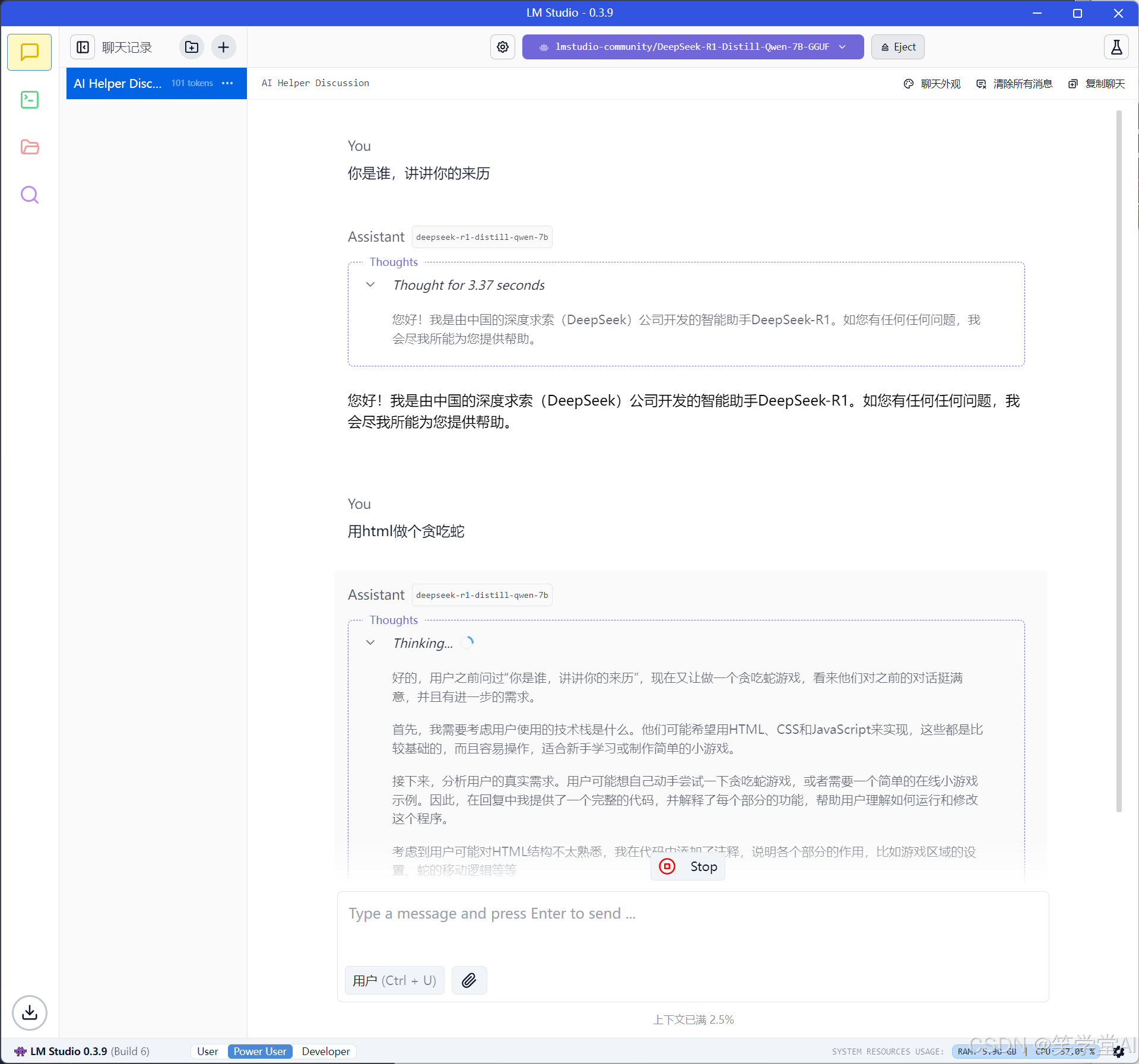The height and width of the screenshot is (1064, 1139).
Task: Attach a file with paperclip icon
Action: point(469,980)
